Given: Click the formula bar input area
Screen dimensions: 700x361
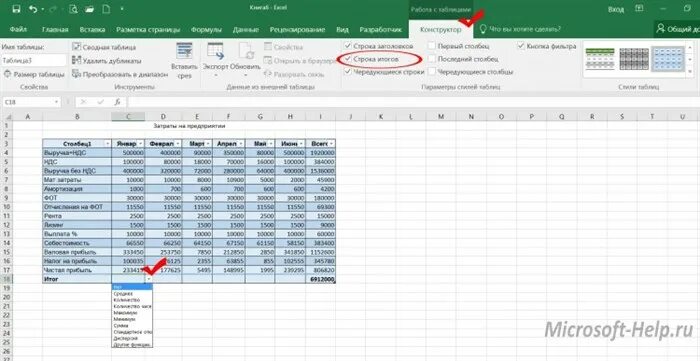Looking at the screenshot, I should coord(413,102).
